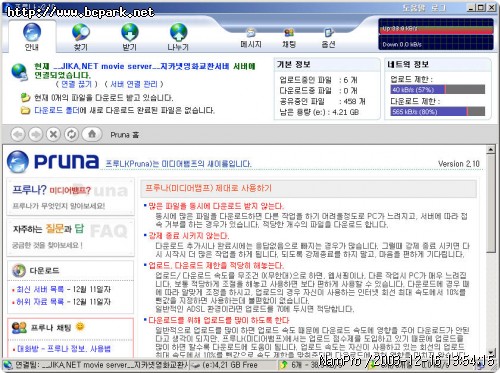The image size is (500, 373).
Task: Go to the 나누기 (Share) tab
Action: (x=178, y=37)
